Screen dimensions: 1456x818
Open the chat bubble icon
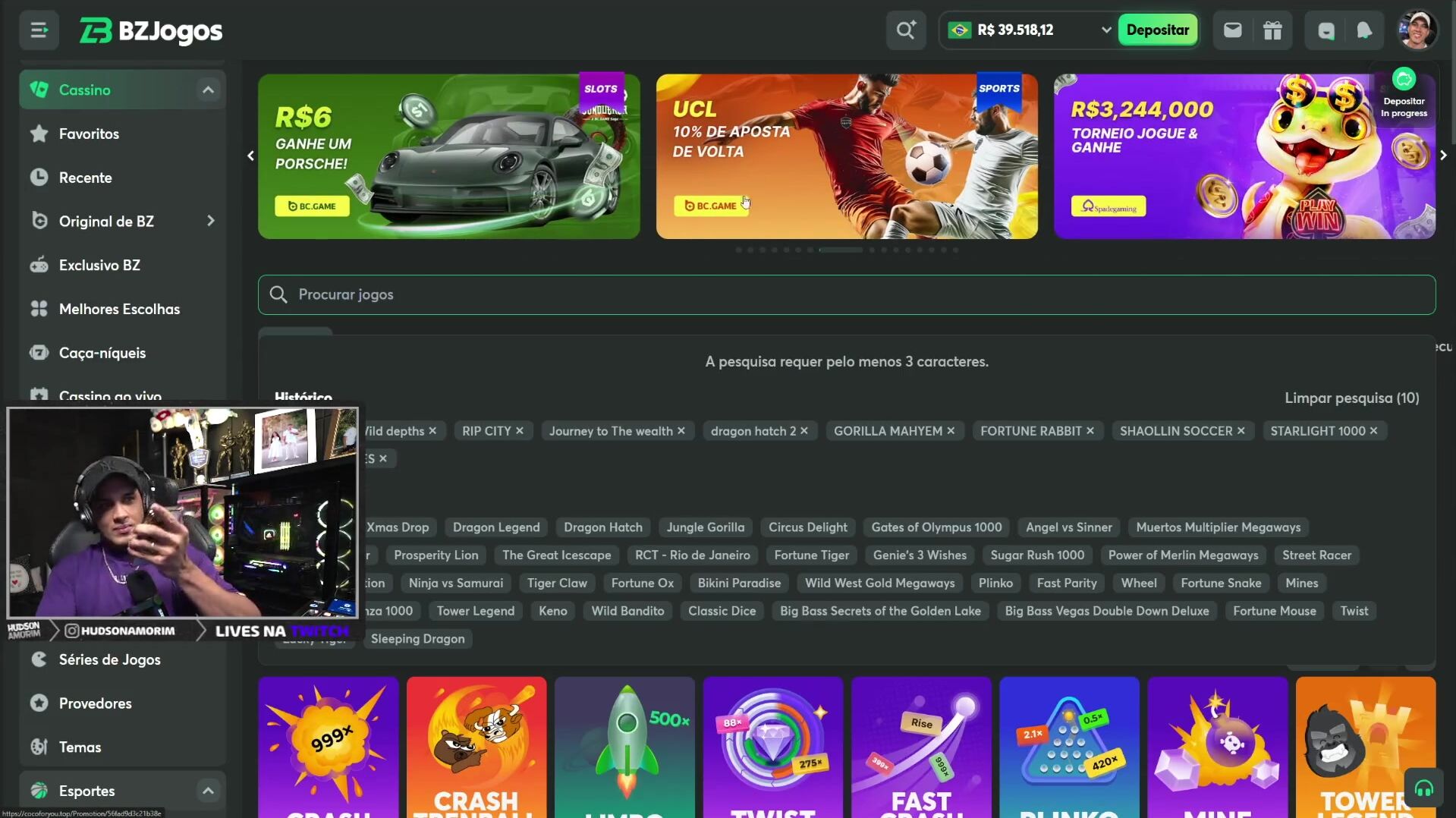click(1326, 30)
